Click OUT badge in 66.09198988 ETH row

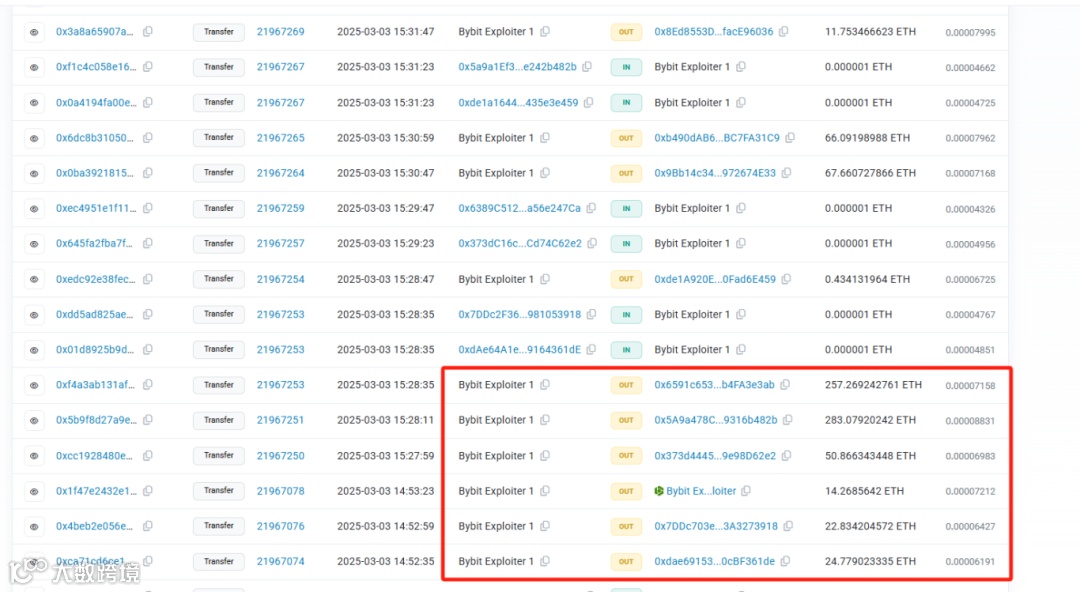[x=626, y=138]
